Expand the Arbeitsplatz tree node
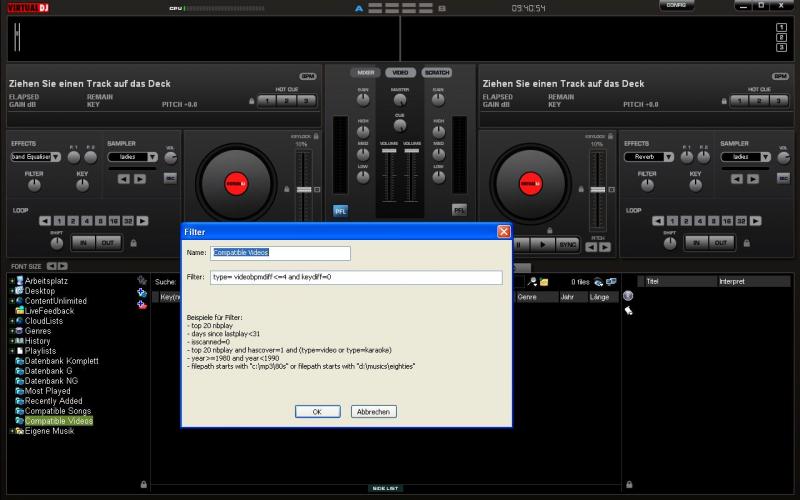This screenshot has height=500, width=800. [12, 281]
